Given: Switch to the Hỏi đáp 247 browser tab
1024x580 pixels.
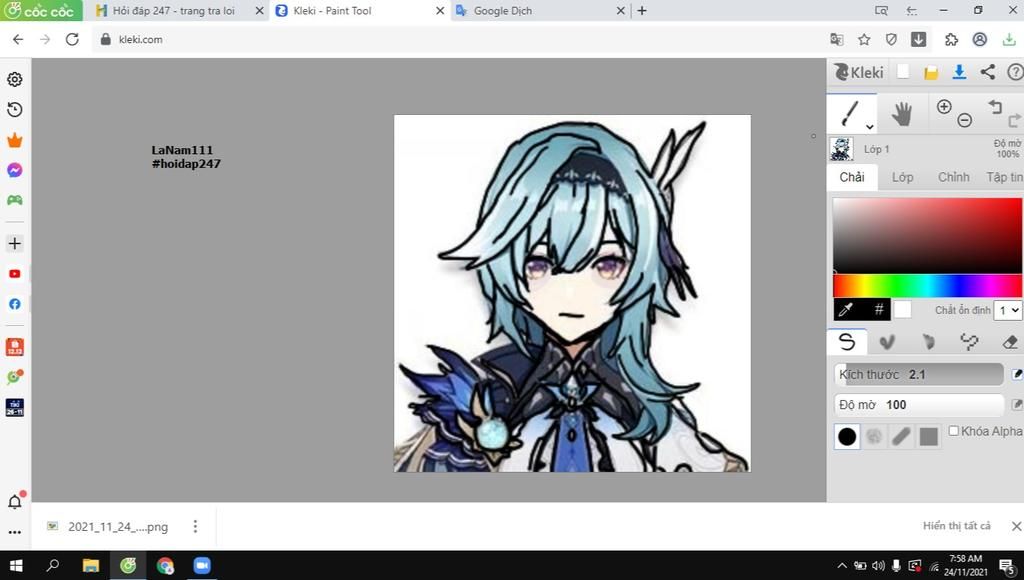Looking at the screenshot, I should pyautogui.click(x=174, y=11).
